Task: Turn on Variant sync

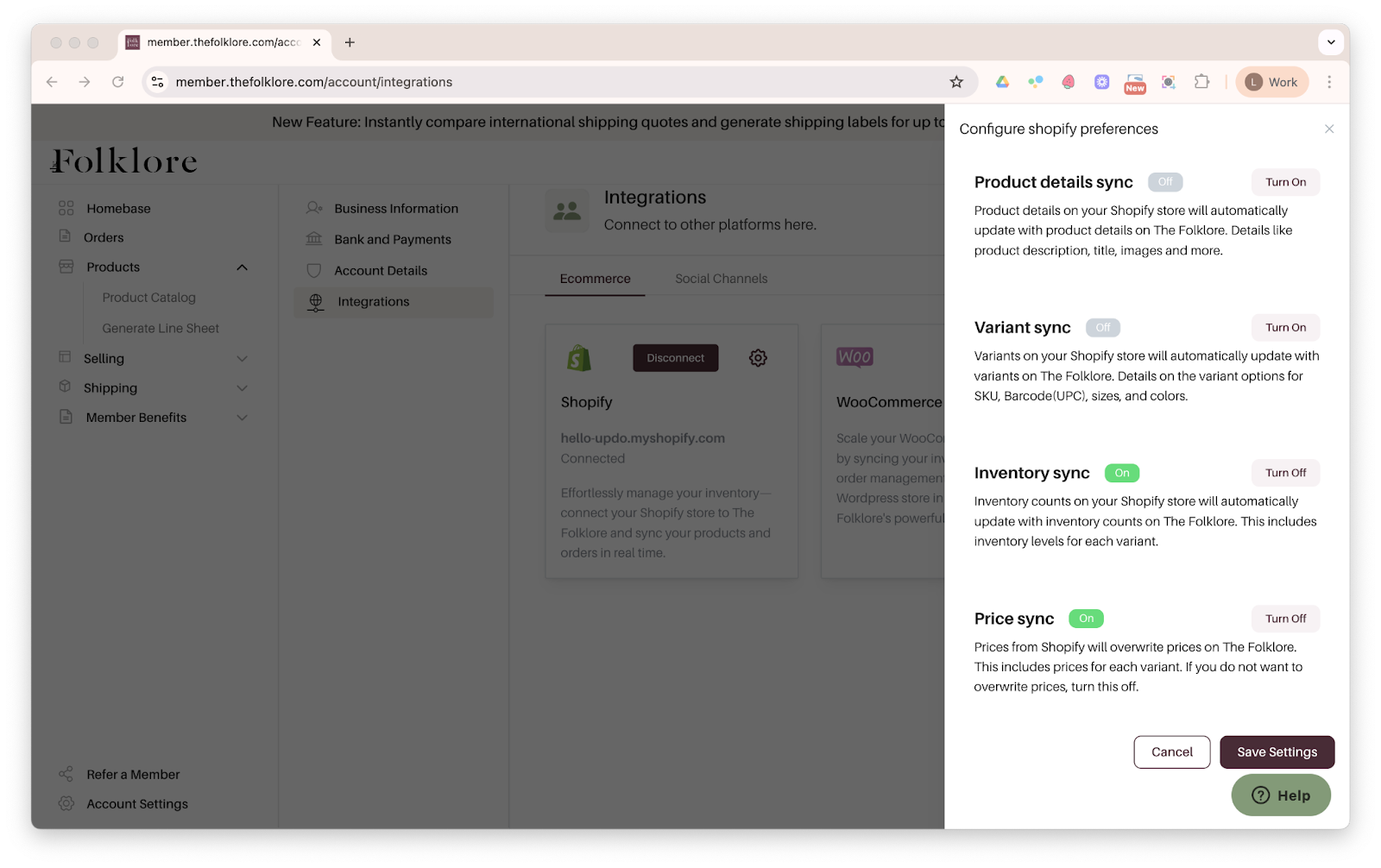Action: click(1285, 327)
